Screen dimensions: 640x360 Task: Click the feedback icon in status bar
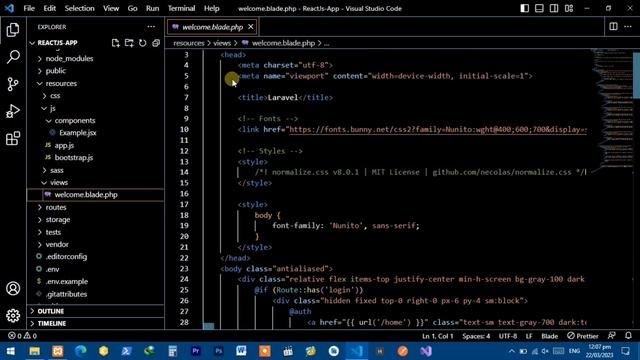(611, 336)
